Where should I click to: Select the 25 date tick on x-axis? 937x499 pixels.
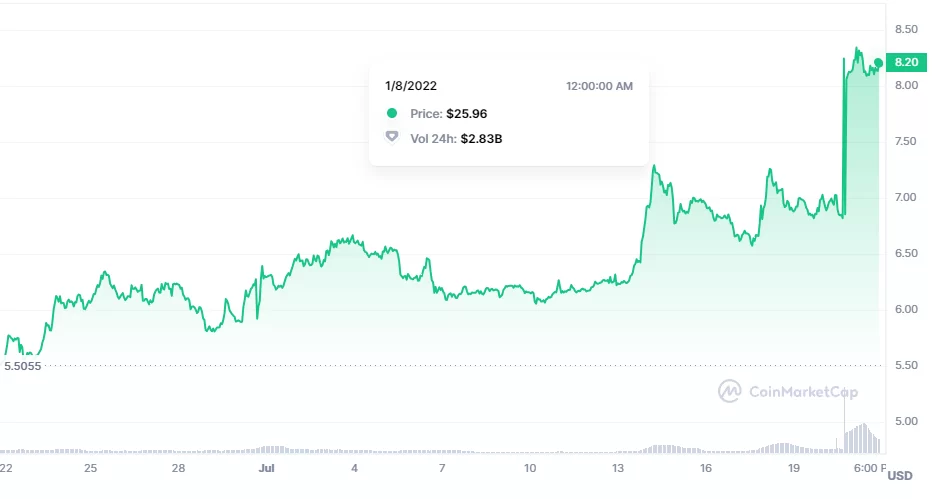point(90,468)
